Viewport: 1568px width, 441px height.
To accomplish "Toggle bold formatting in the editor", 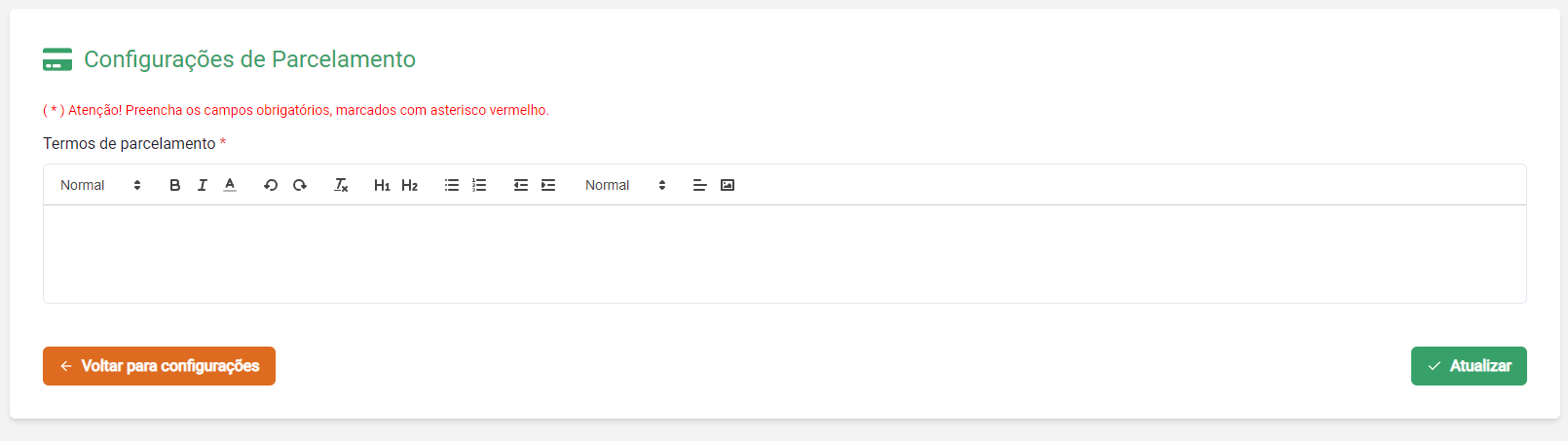I will [175, 185].
